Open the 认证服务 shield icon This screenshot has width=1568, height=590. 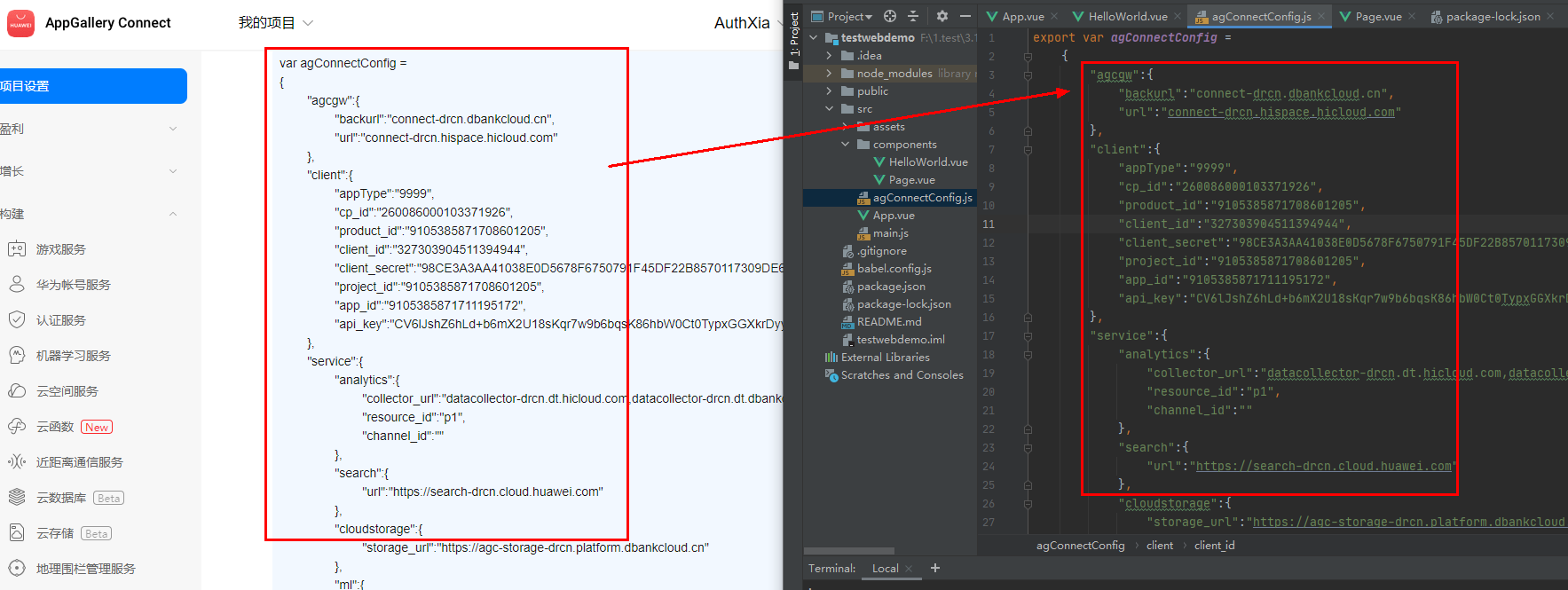(x=17, y=320)
